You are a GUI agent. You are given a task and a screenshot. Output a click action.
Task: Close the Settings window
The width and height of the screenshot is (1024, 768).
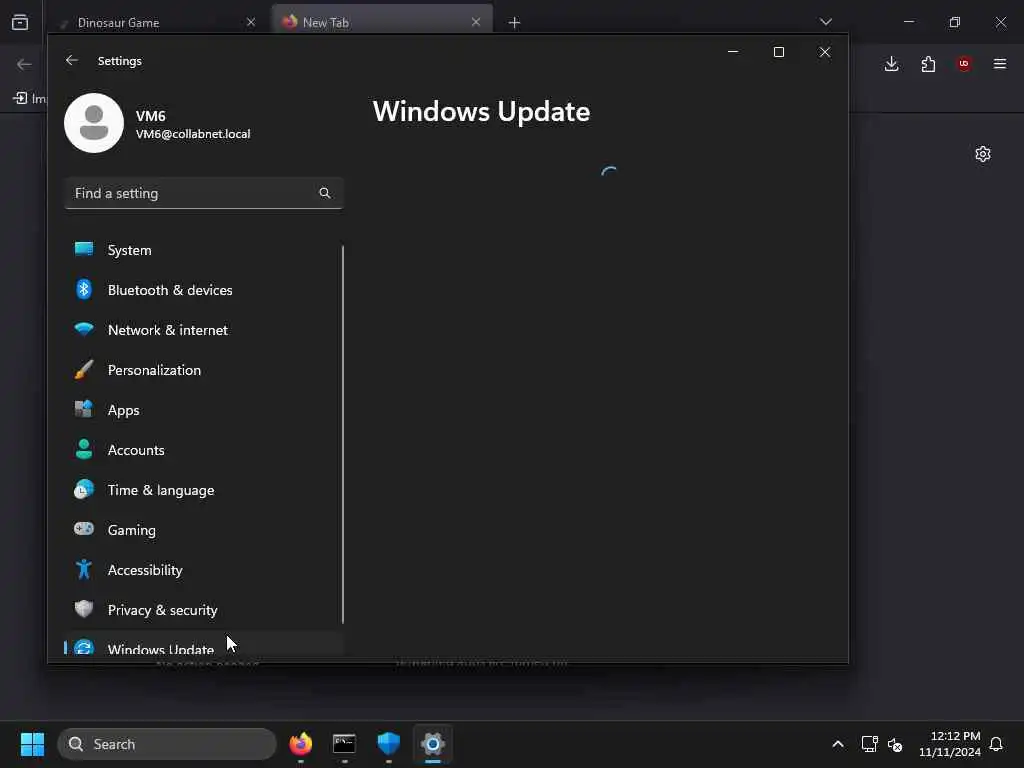point(825,52)
